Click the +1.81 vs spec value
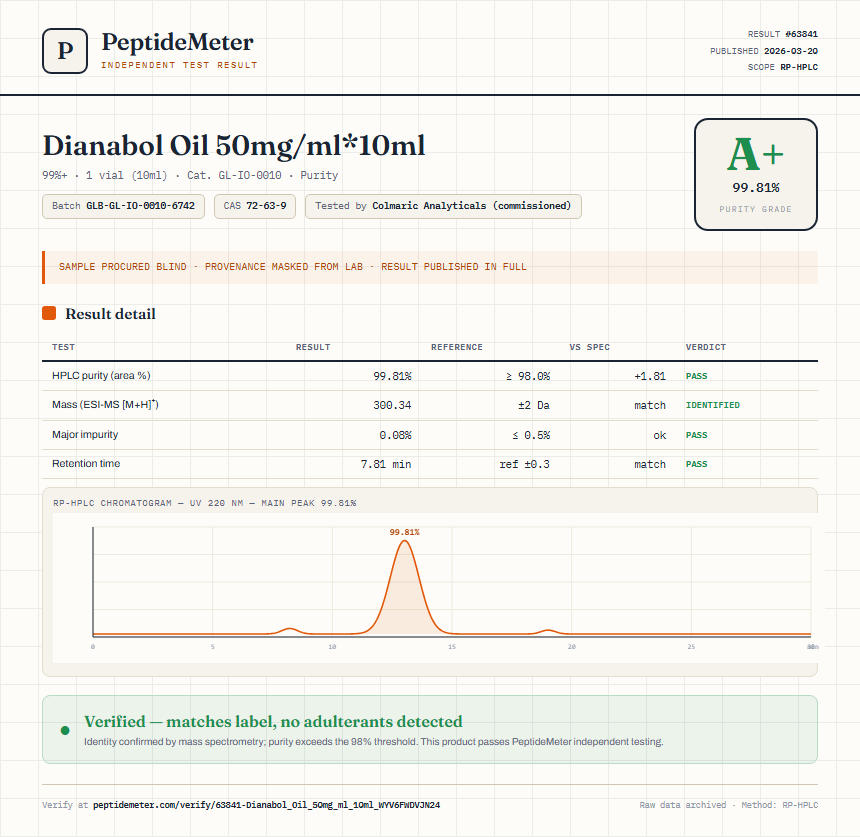The image size is (860, 837). coord(650,376)
